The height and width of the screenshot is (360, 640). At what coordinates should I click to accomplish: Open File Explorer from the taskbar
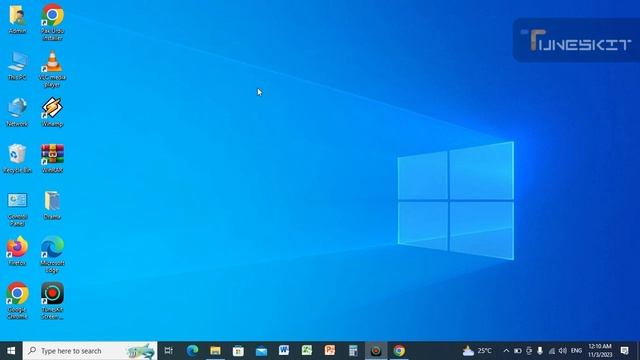click(216, 351)
